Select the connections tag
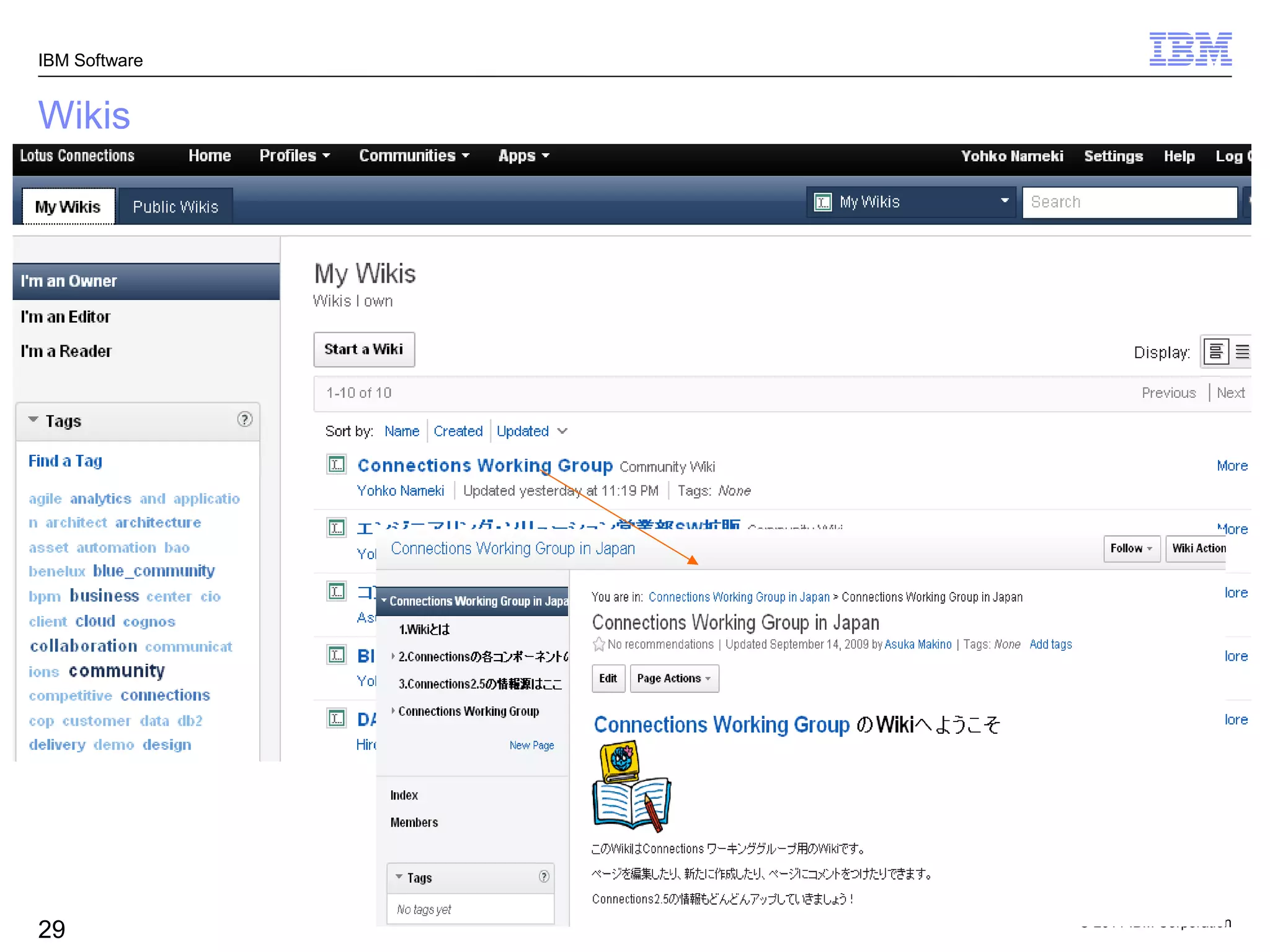The width and height of the screenshot is (1270, 952). pyautogui.click(x=166, y=695)
